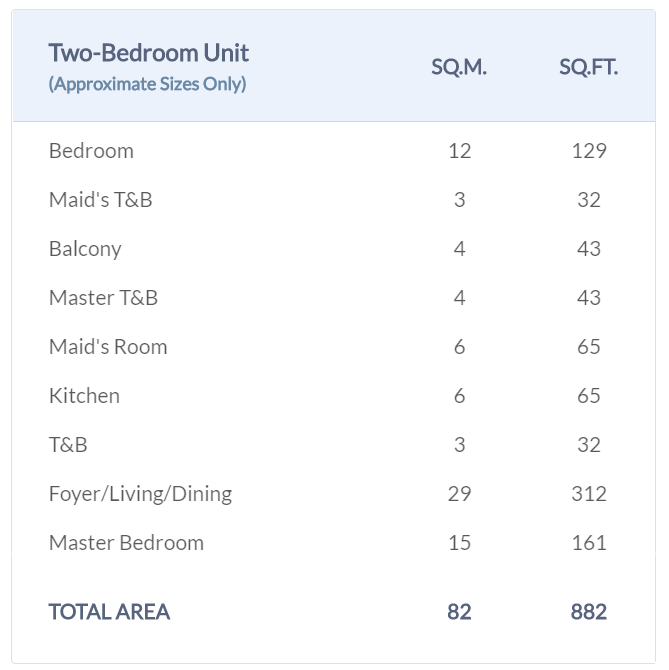The image size is (669, 670).
Task: Click the 161 sq.ft. Master Bedroom value
Action: coord(588,543)
